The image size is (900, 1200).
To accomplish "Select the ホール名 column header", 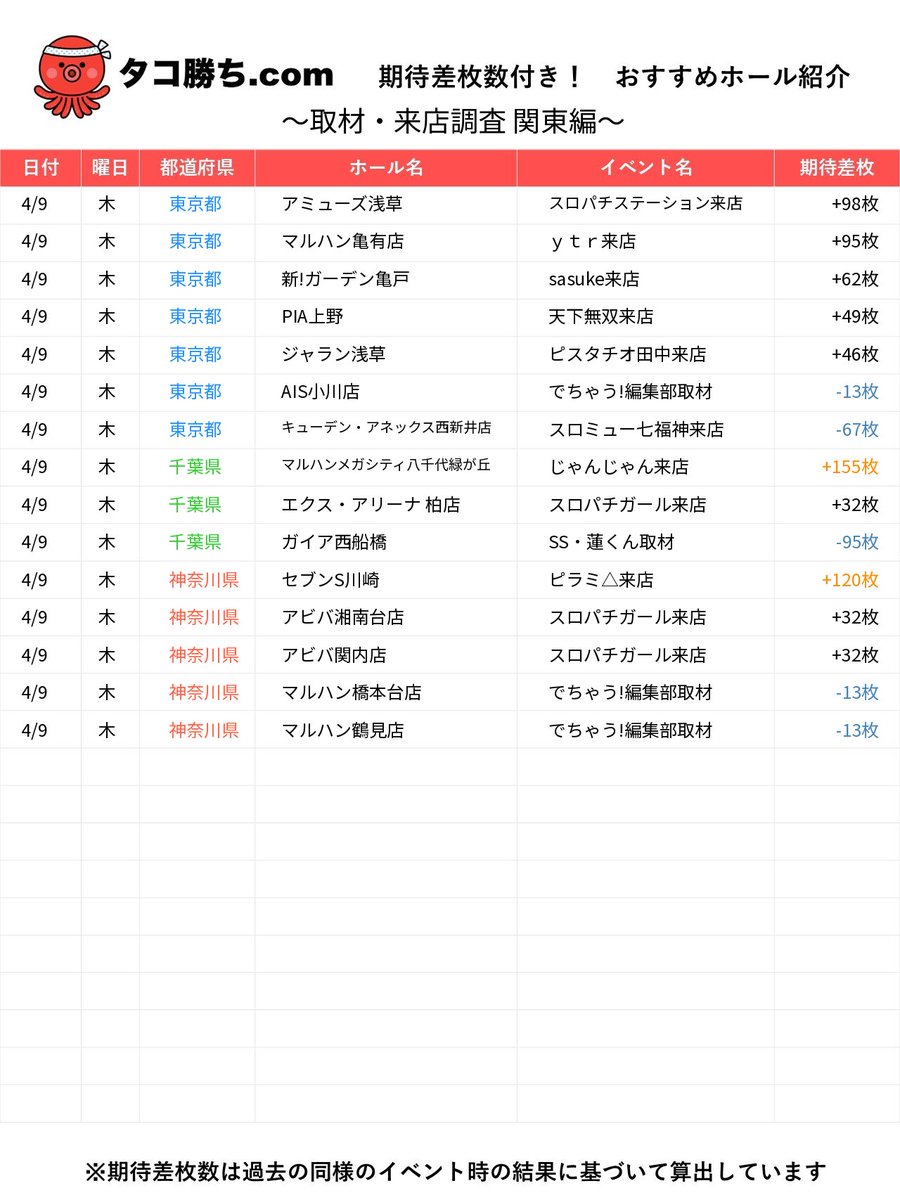I will pyautogui.click(x=386, y=168).
